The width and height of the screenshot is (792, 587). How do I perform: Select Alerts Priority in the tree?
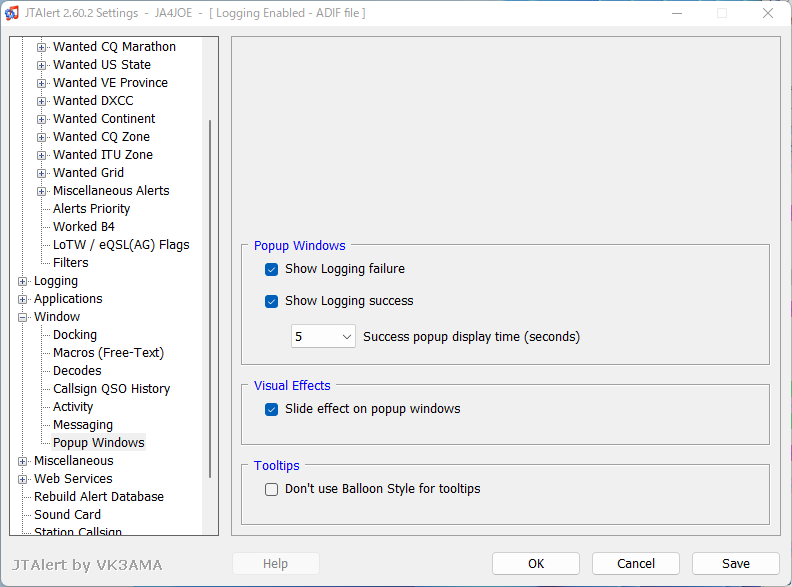click(x=91, y=209)
